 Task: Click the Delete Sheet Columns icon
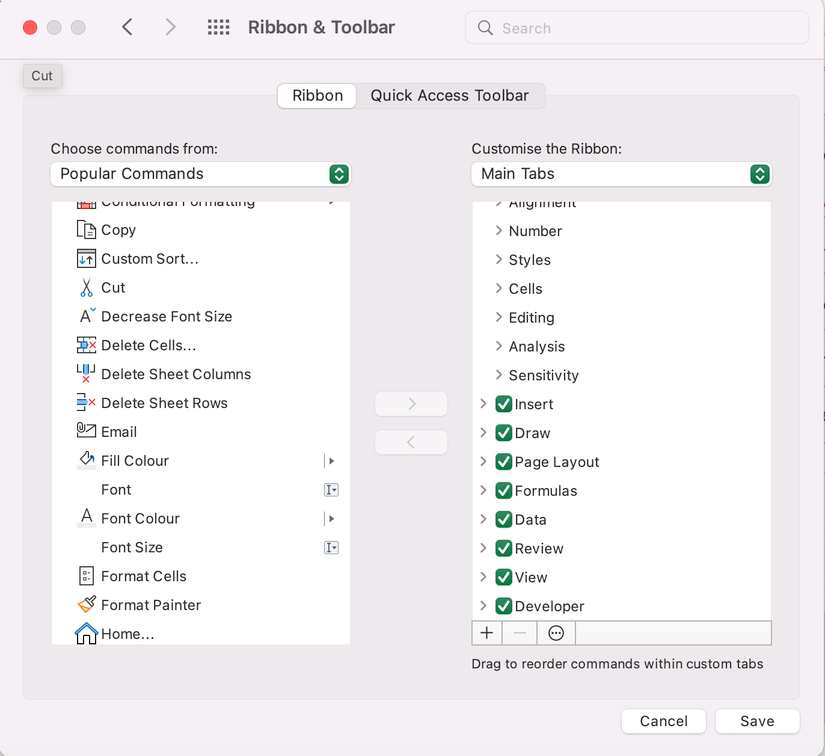click(85, 373)
